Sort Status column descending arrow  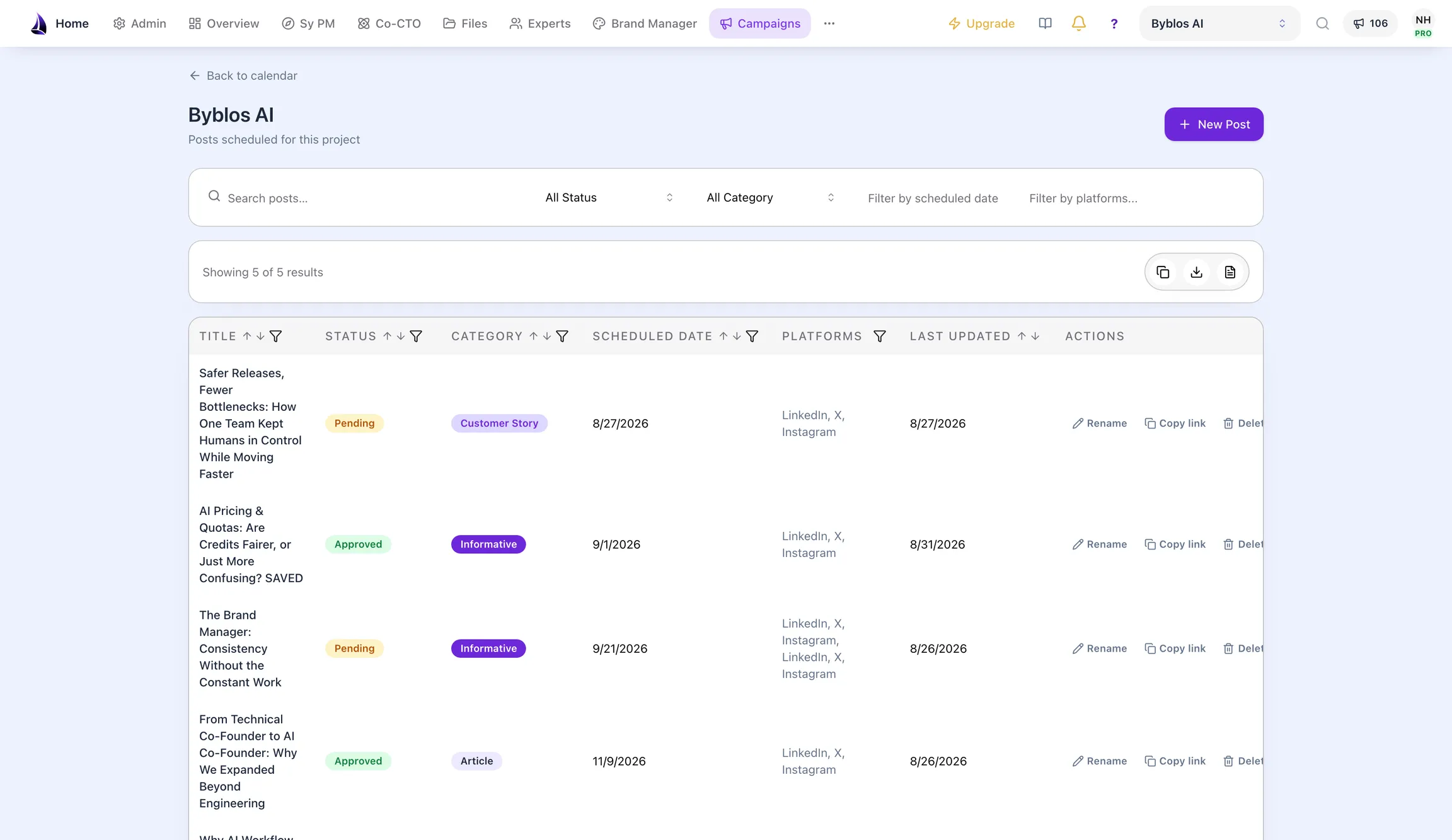click(401, 337)
